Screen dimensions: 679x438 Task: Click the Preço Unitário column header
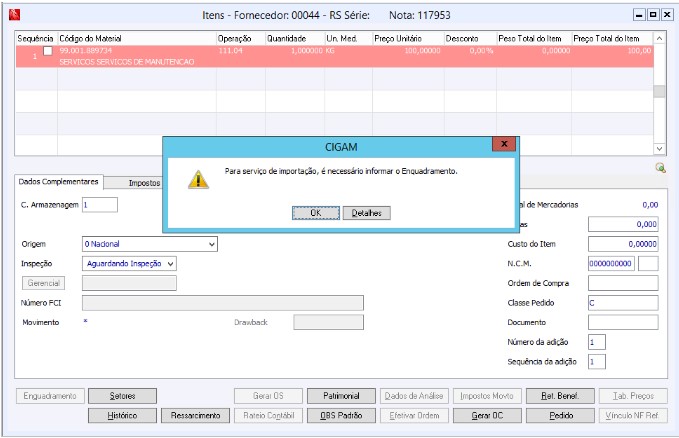[x=408, y=39]
